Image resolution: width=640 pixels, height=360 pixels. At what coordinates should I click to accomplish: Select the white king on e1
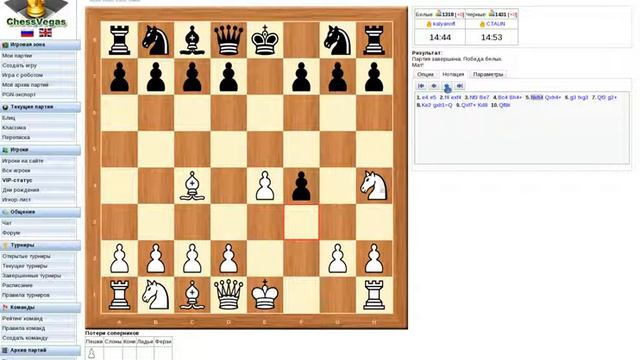pos(265,295)
